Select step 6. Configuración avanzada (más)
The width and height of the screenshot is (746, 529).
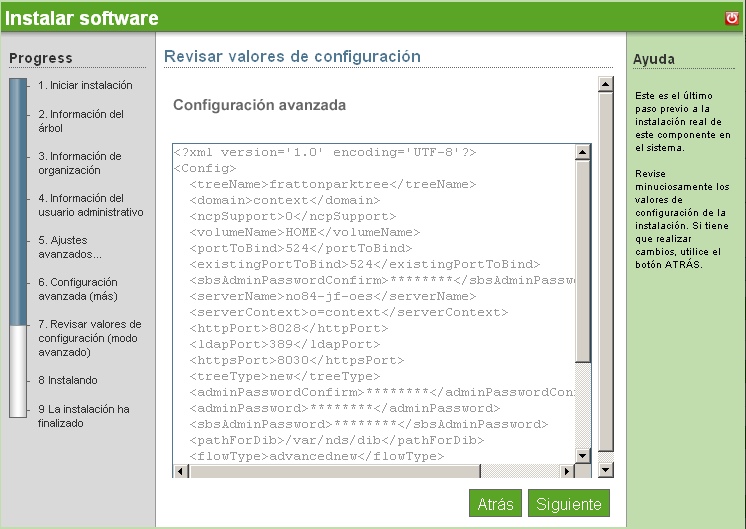78,289
